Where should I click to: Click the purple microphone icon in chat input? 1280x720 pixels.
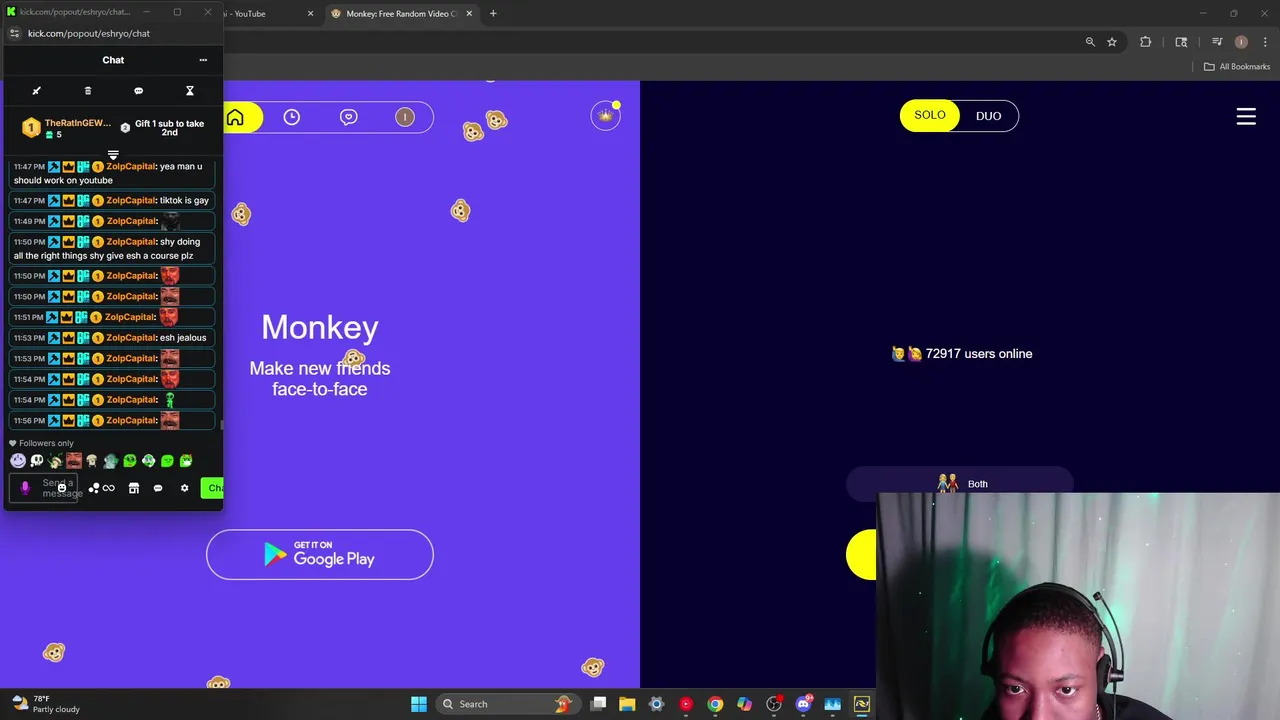point(25,488)
